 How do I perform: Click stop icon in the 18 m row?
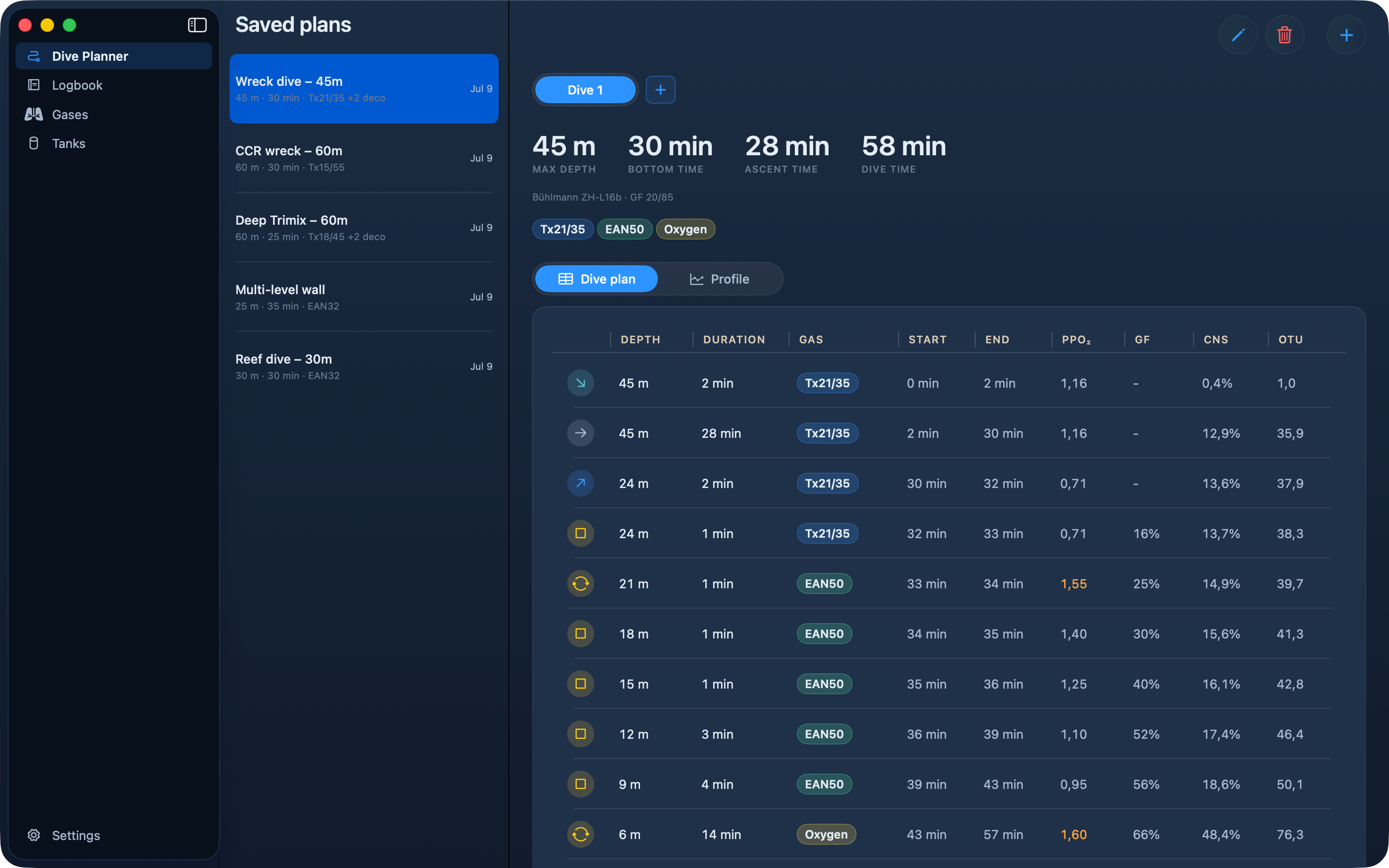[580, 633]
